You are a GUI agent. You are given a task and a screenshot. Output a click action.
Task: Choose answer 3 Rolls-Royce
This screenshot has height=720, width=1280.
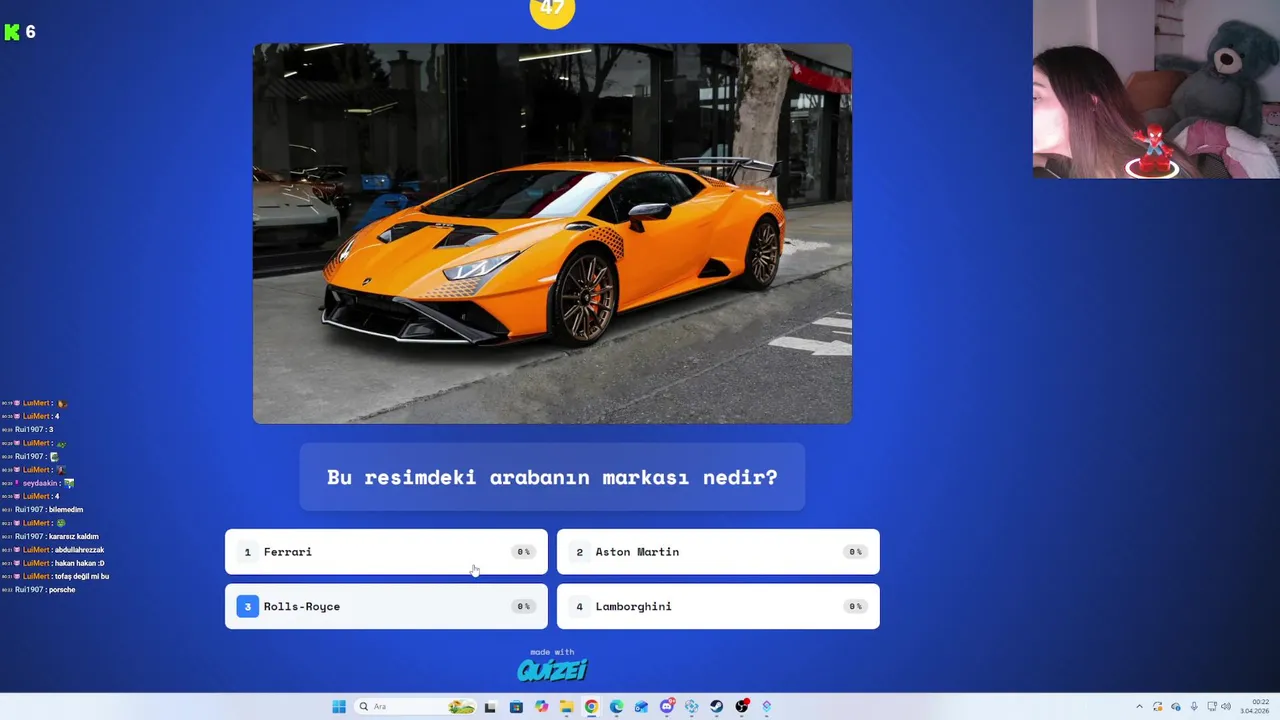[x=386, y=606]
